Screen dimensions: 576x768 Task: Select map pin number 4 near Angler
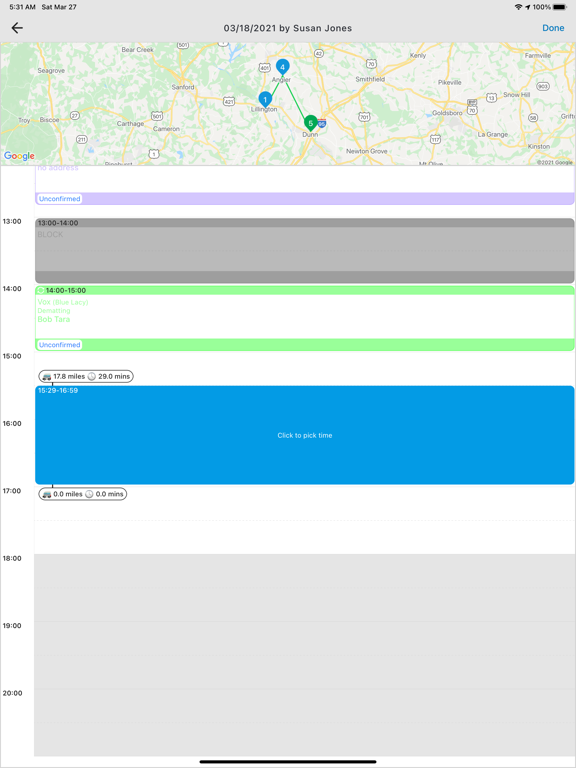click(x=282, y=67)
